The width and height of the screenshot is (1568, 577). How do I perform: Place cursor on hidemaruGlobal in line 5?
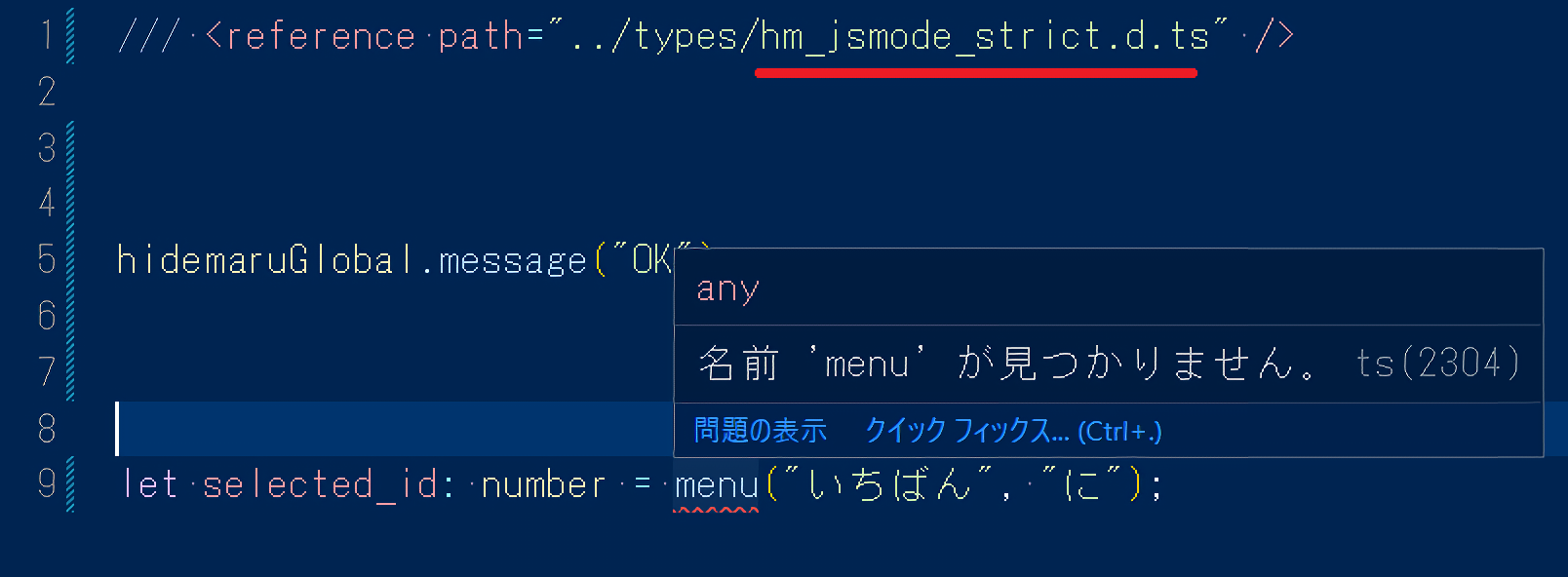click(x=265, y=260)
